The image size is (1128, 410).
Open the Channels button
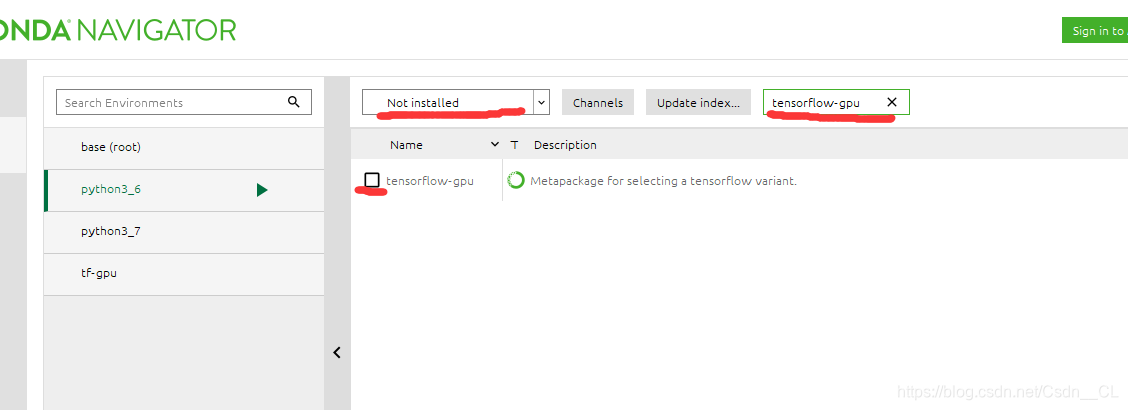(598, 102)
